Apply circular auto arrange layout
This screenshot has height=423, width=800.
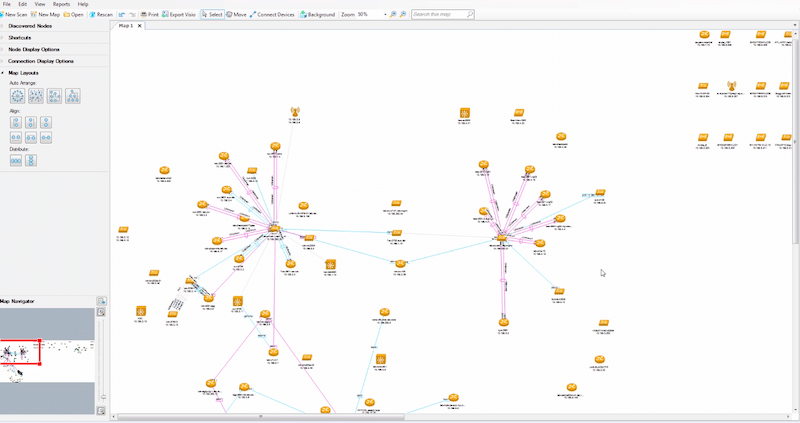(x=17, y=96)
